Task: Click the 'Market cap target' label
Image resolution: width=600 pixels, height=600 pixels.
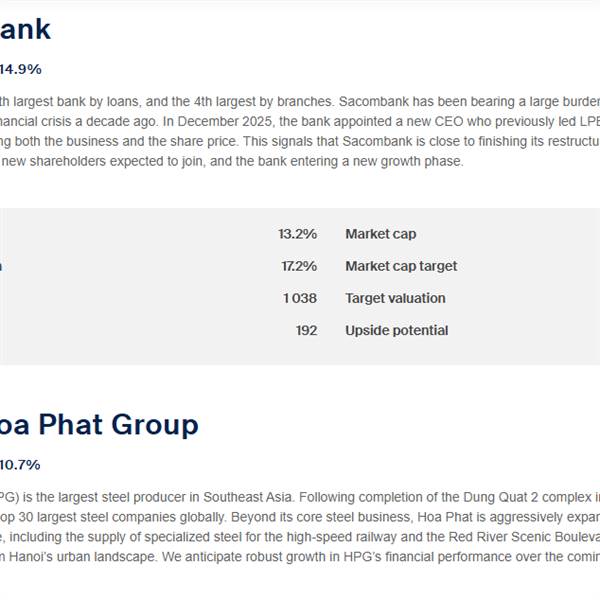Action: pos(401,266)
